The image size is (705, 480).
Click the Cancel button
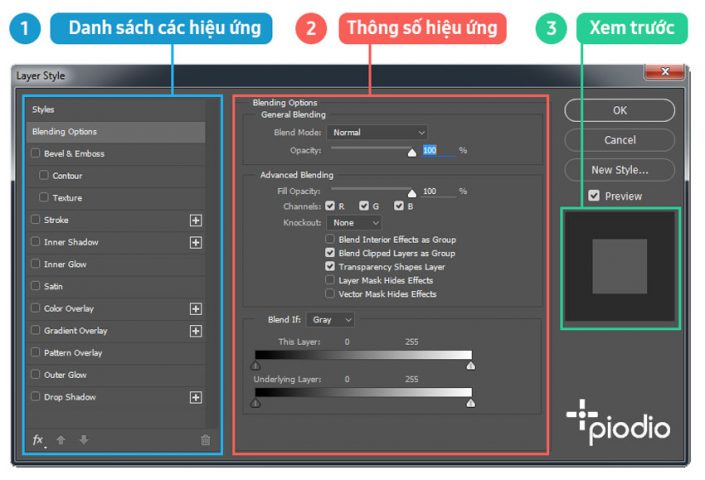(620, 140)
